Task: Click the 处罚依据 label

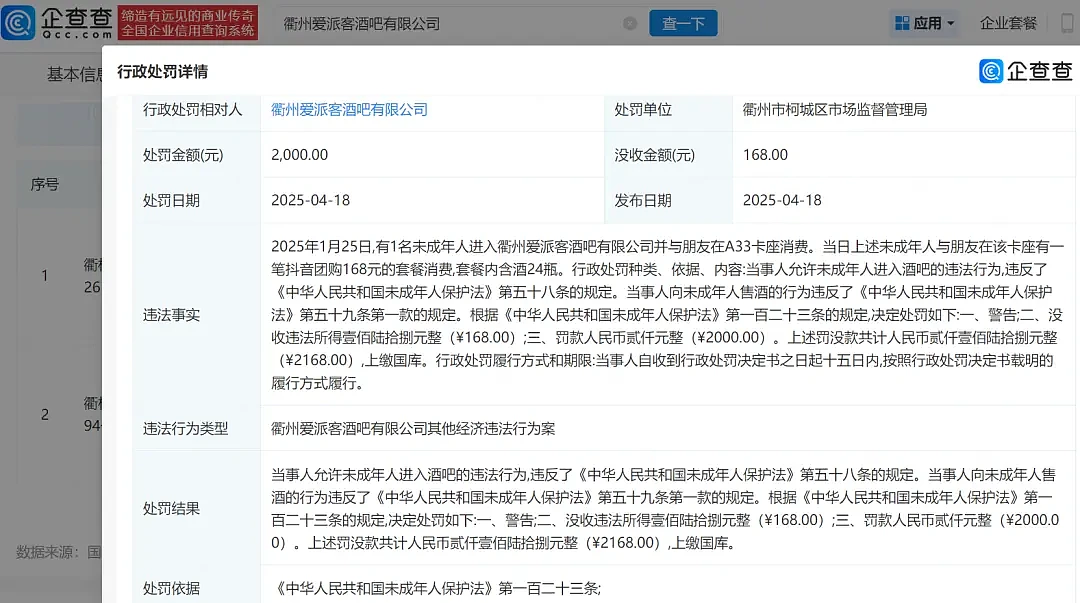Action: coord(172,589)
